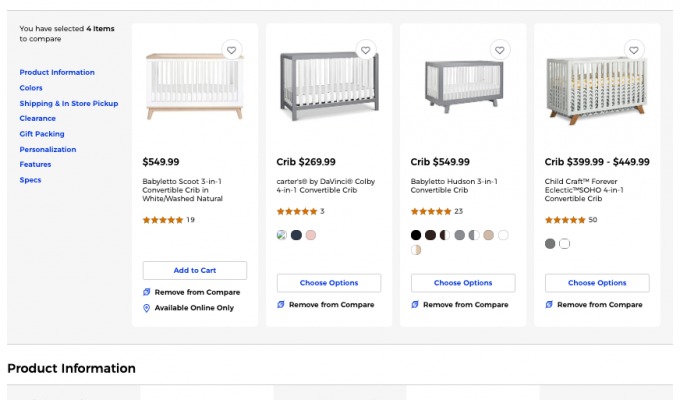Pick the pink swatch on carter's Colby crib
Screen dimensions: 680x400
tap(311, 235)
